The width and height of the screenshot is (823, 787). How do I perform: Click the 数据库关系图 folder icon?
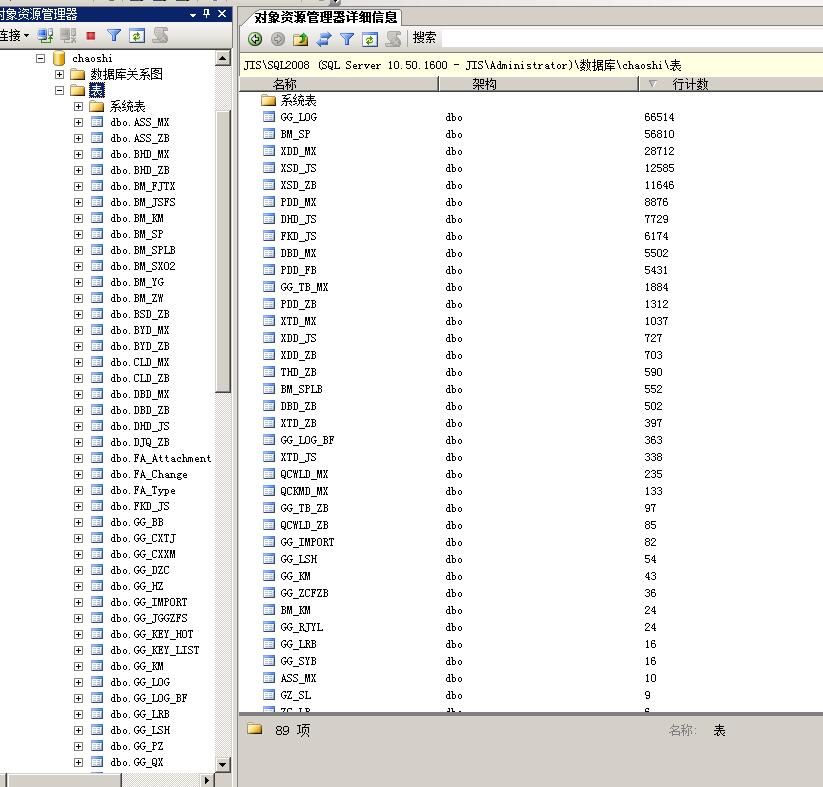click(x=78, y=74)
